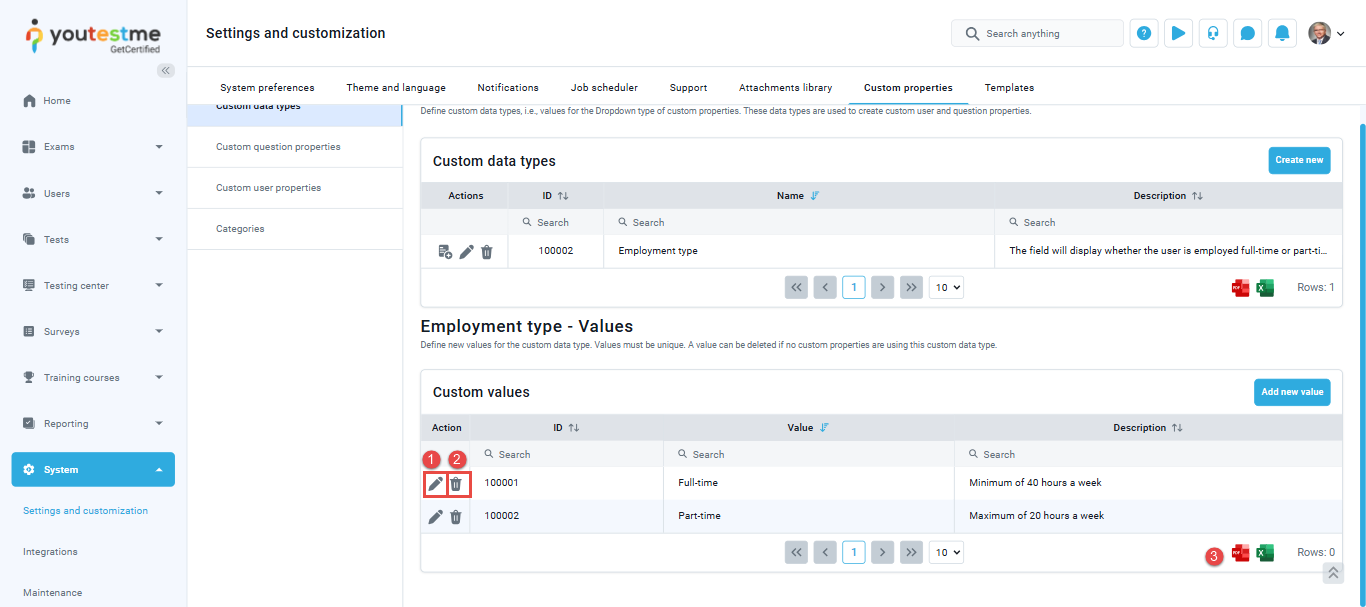Switch to the Templates tab
The width and height of the screenshot is (1366, 607).
(1009, 88)
